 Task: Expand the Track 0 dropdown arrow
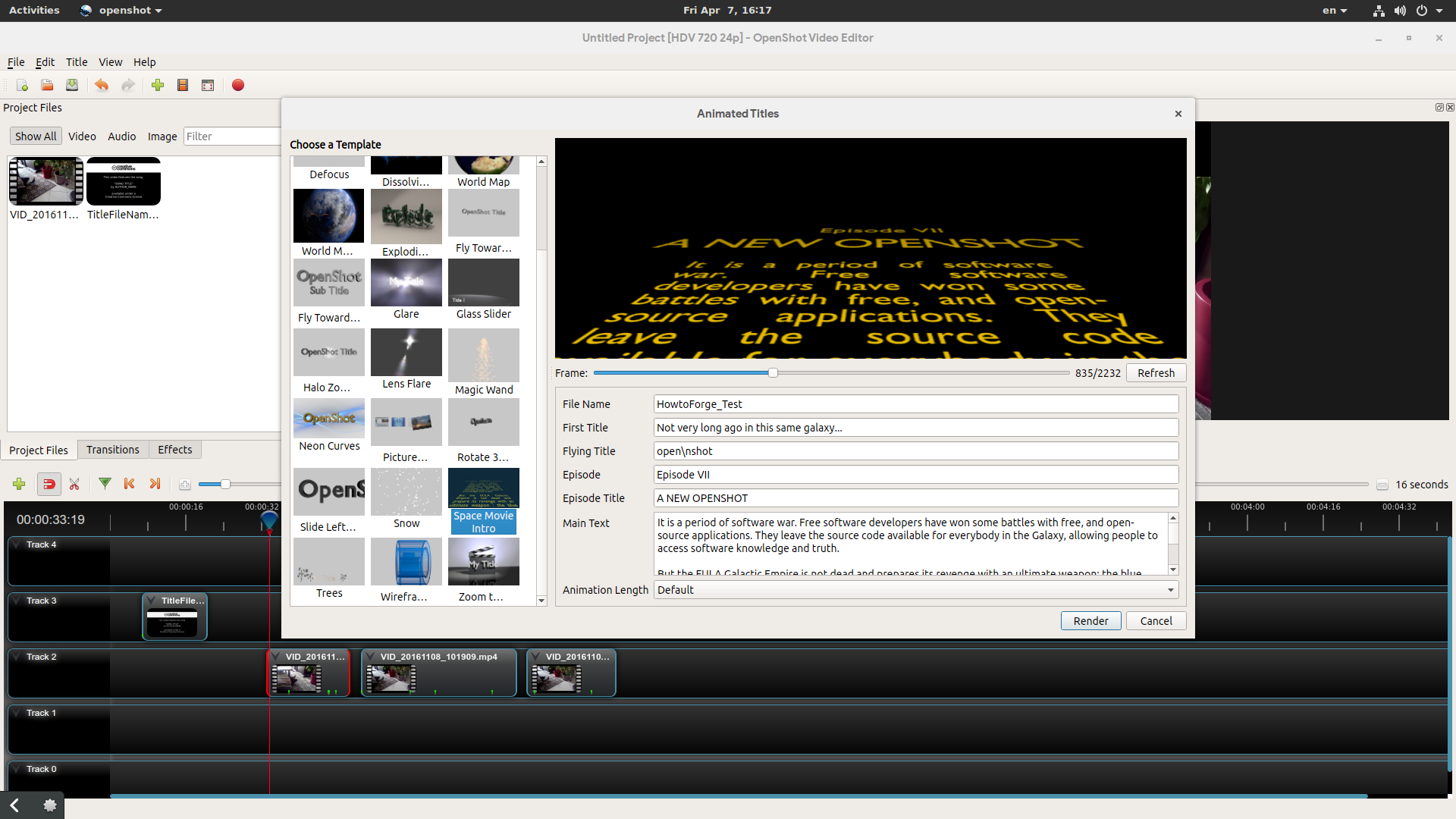tap(17, 769)
